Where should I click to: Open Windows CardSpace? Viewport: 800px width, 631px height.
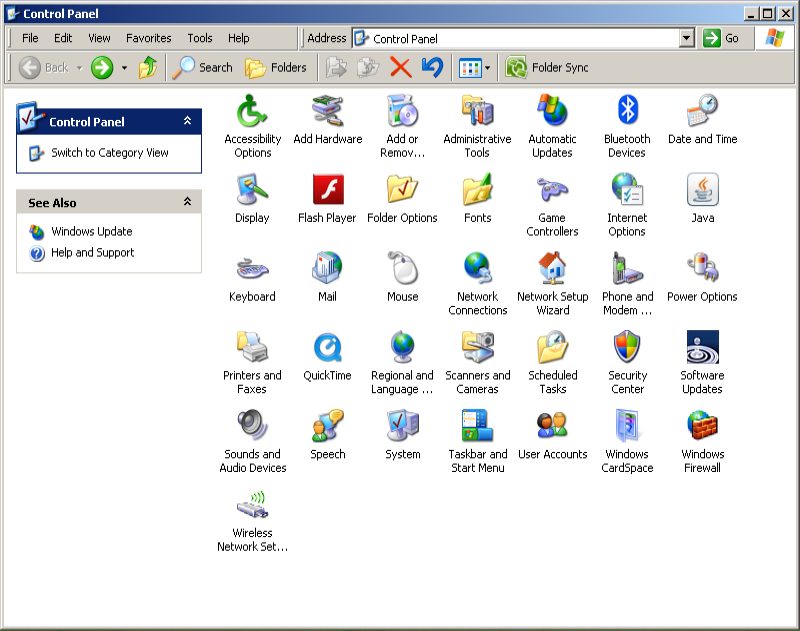(627, 441)
